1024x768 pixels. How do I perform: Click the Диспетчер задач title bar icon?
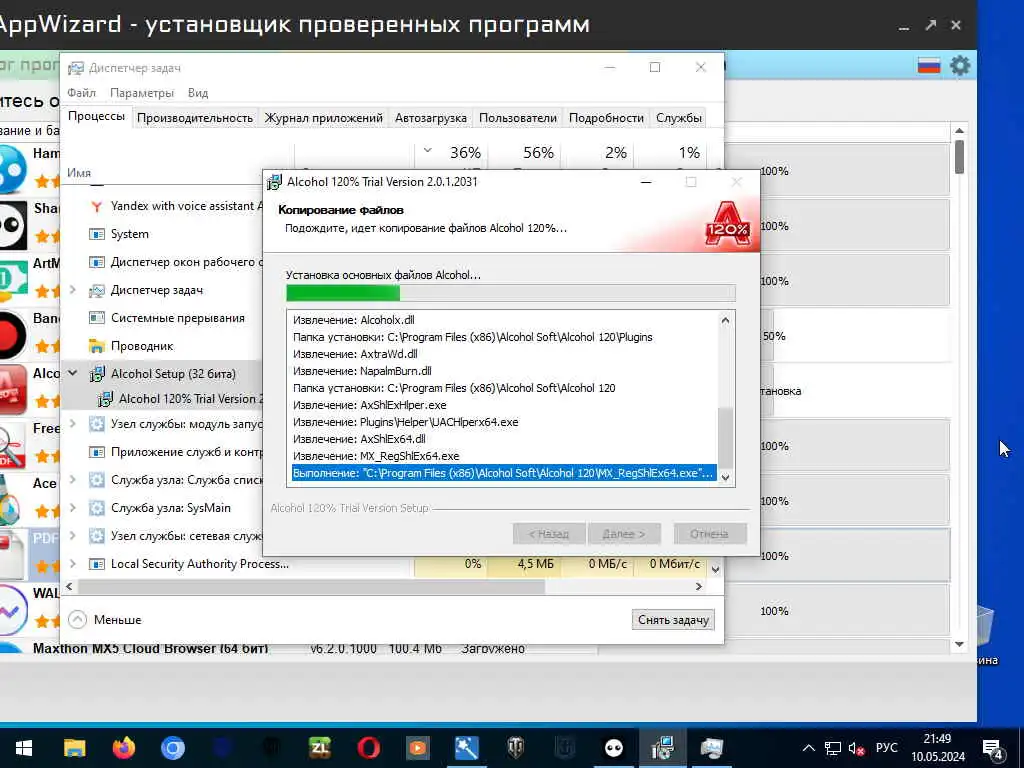click(76, 68)
